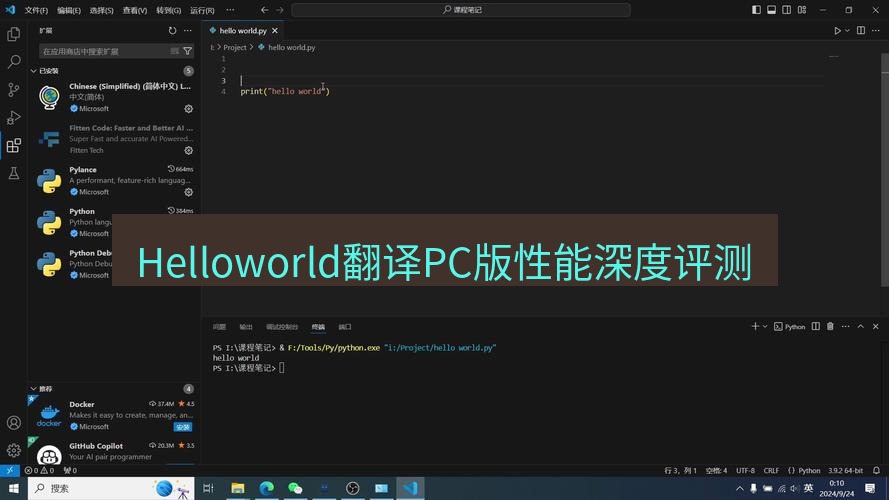Open more actions in Extensions panel header
Screen dimensions: 889x500
coord(188,31)
